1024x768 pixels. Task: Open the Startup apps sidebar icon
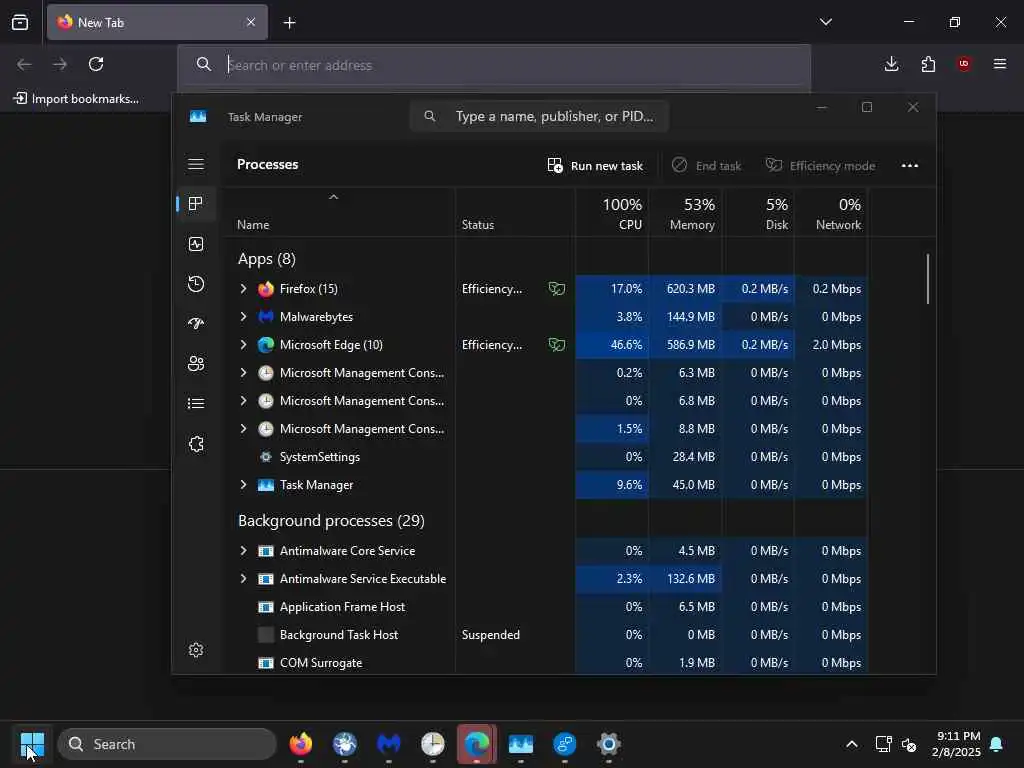[x=196, y=323]
